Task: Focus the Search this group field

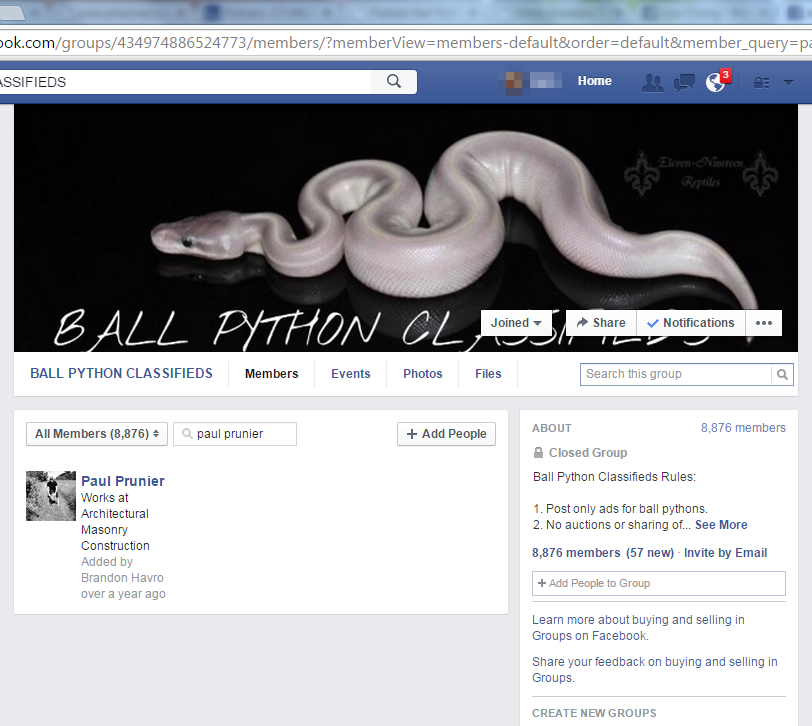Action: pyautogui.click(x=676, y=374)
